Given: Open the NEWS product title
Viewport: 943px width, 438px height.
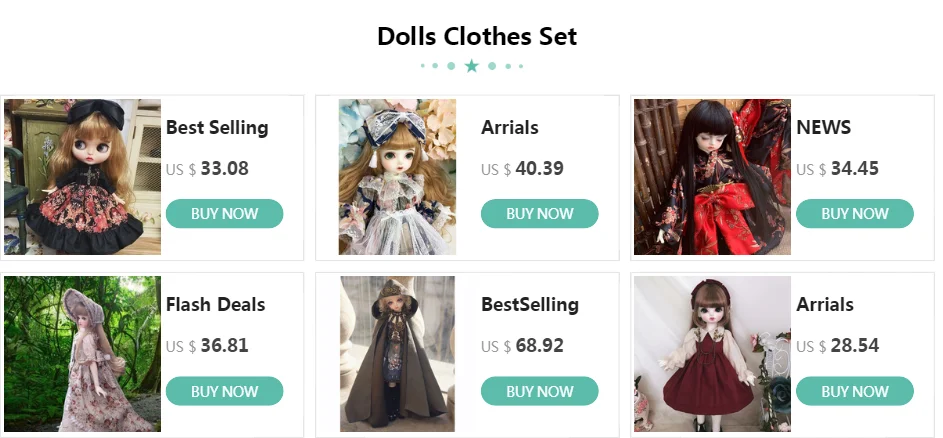Looking at the screenshot, I should pos(823,128).
